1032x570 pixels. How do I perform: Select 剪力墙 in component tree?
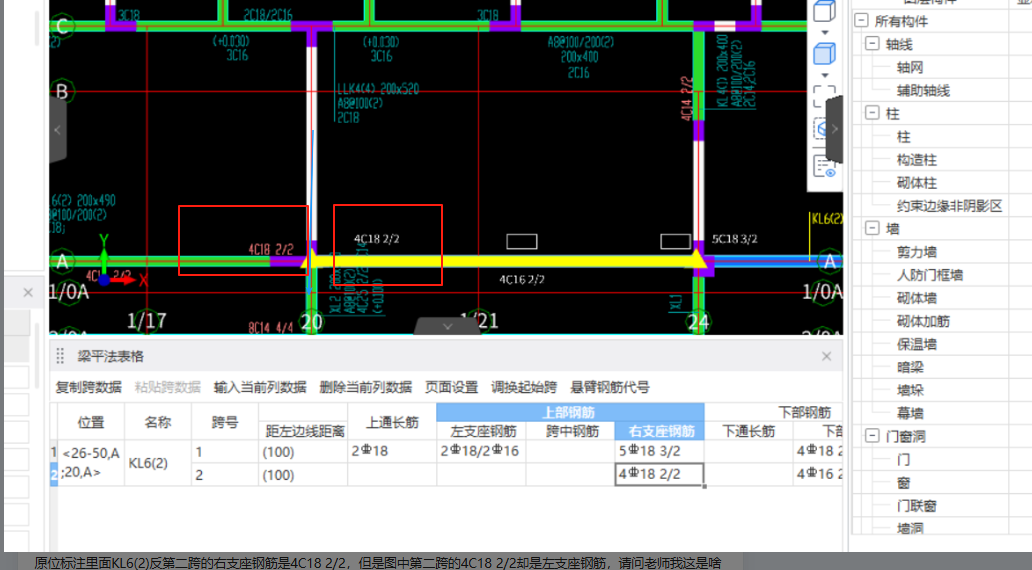pyautogui.click(x=916, y=252)
